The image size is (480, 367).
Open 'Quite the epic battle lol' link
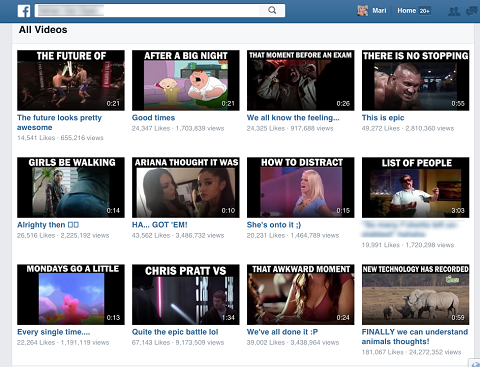(x=175, y=332)
